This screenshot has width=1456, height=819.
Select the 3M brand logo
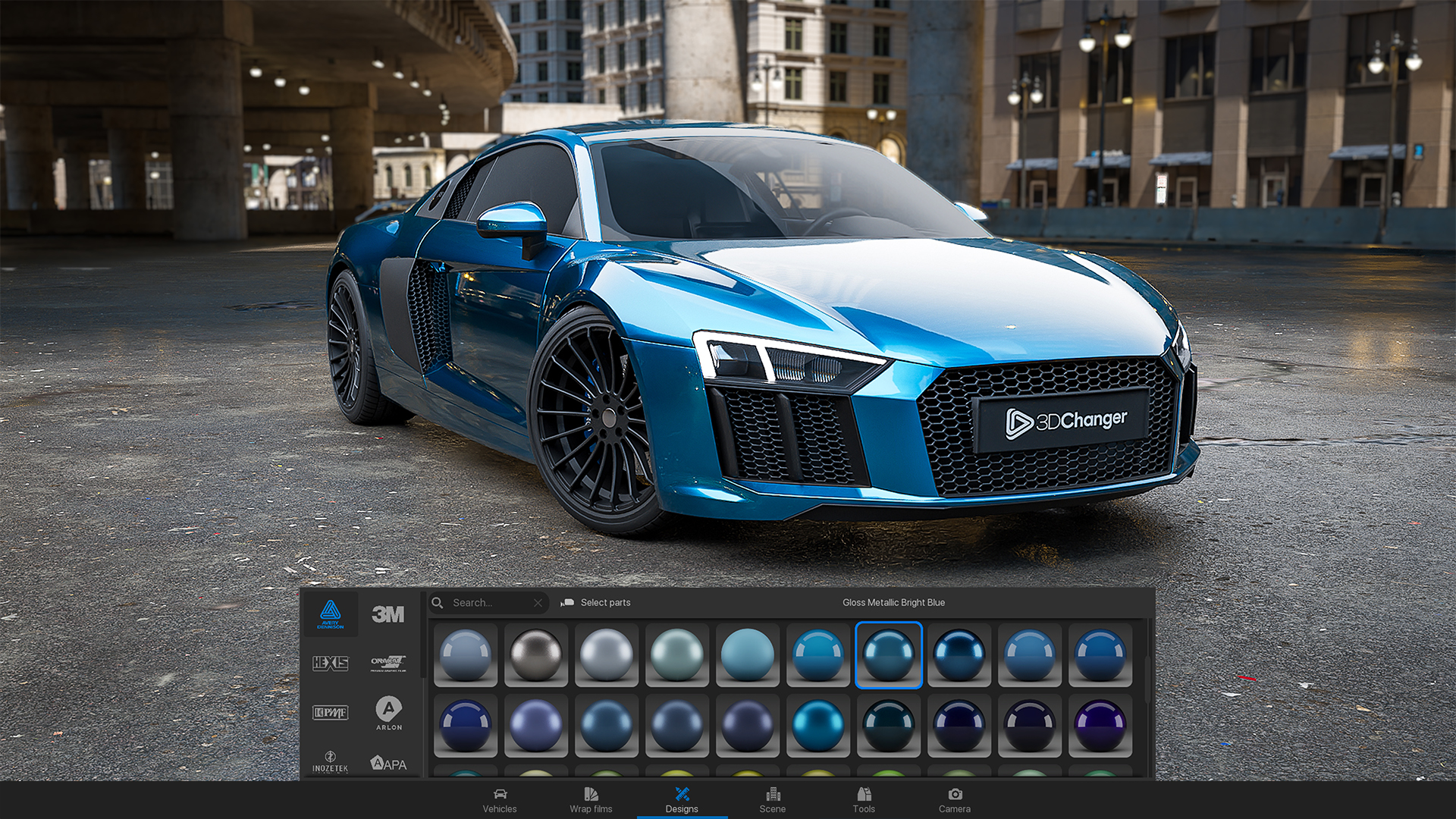click(x=388, y=614)
